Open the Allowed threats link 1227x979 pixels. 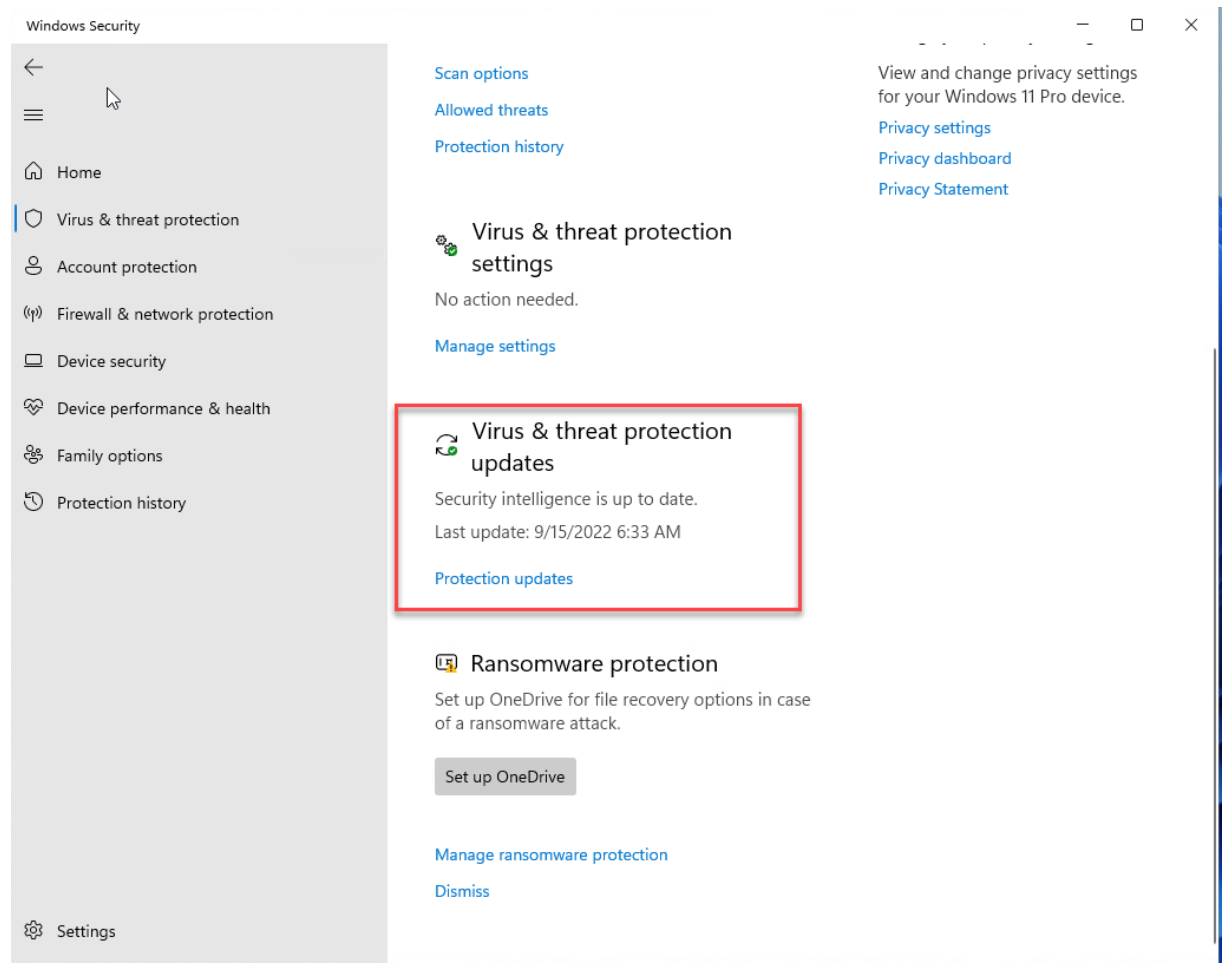[x=491, y=110]
